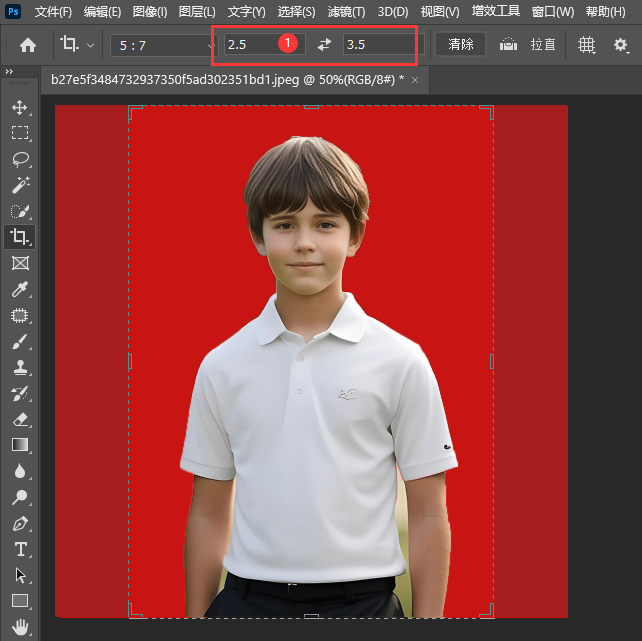Select the Gradient tool
The image size is (642, 641).
[x=19, y=445]
